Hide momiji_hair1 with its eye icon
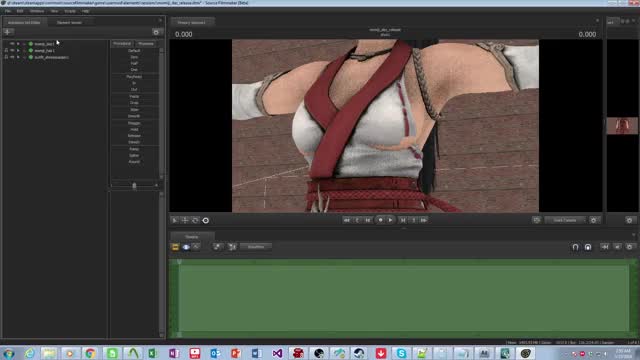 click(12, 51)
